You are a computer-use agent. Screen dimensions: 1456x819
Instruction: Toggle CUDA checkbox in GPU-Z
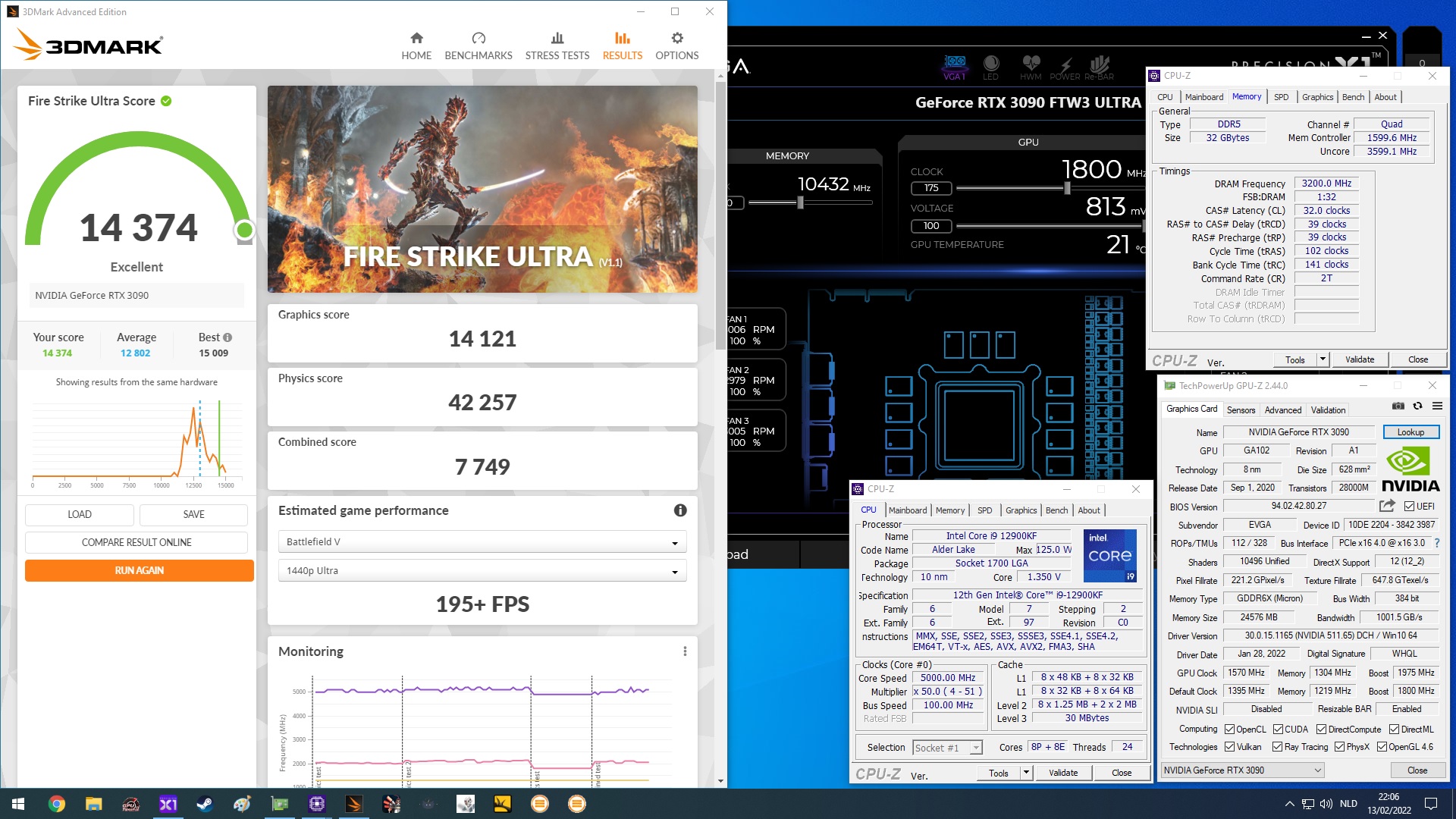coord(1278,730)
